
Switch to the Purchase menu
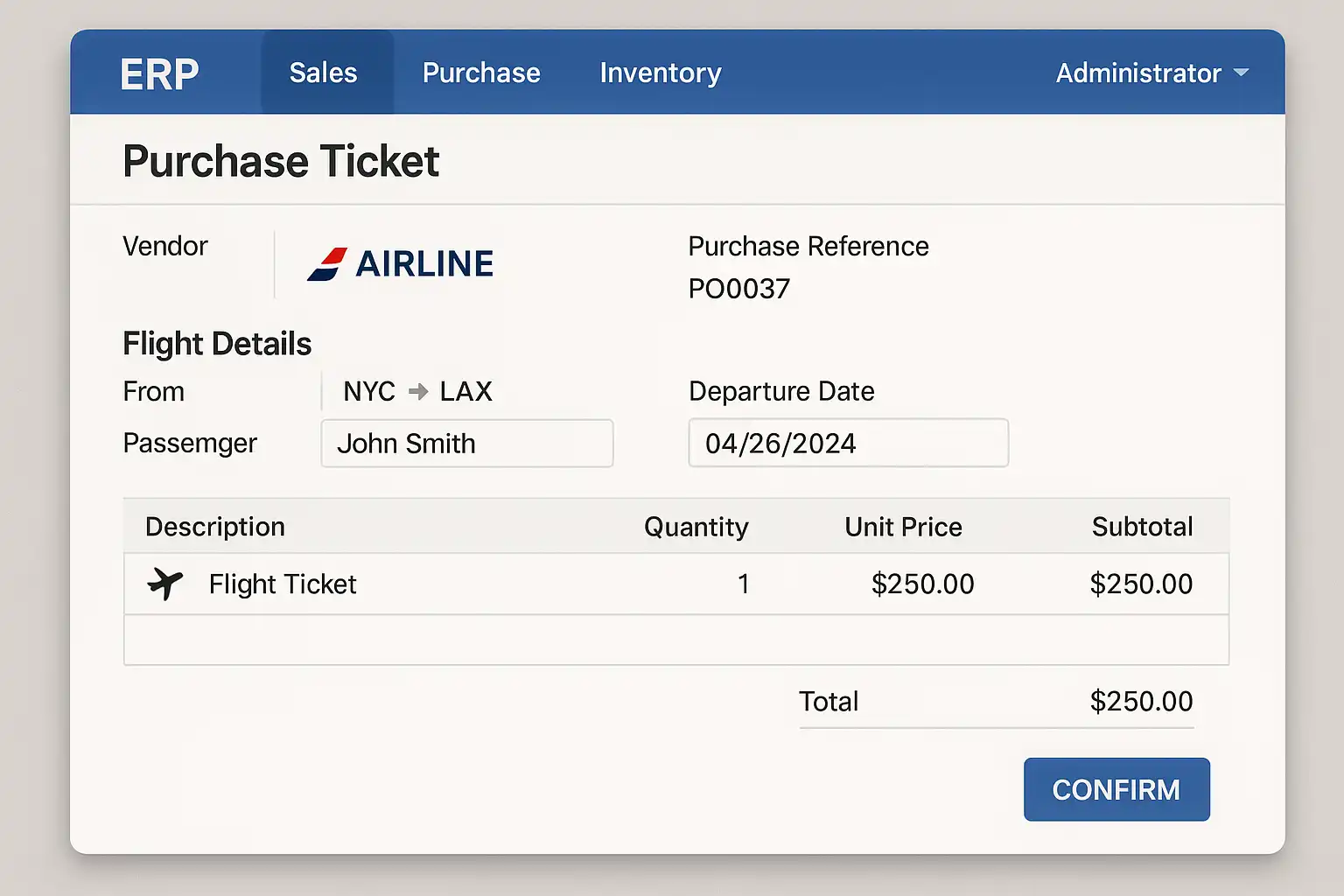481,73
